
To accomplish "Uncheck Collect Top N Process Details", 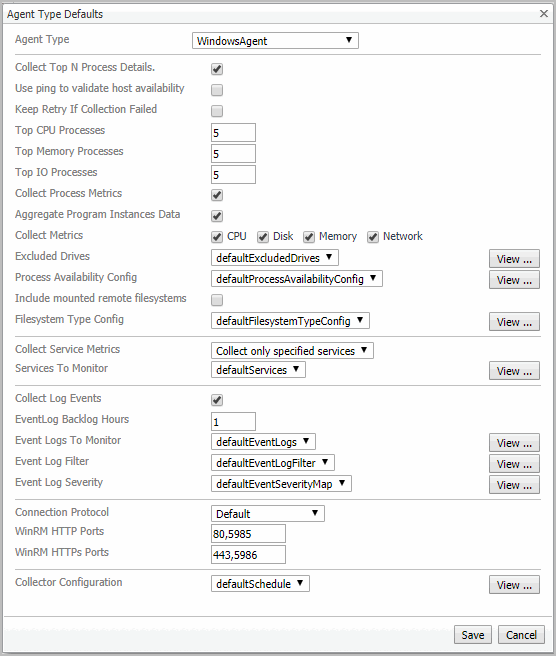I will tap(217, 69).
